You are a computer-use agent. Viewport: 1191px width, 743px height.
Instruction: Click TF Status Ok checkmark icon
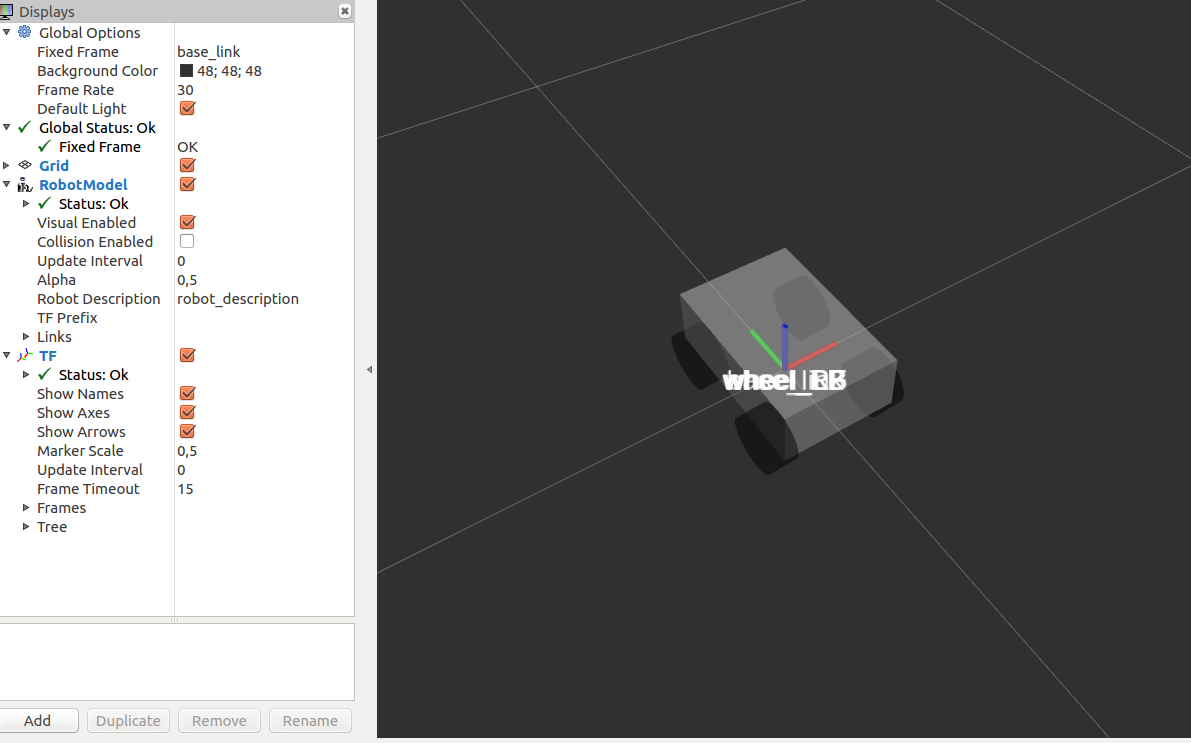point(45,374)
